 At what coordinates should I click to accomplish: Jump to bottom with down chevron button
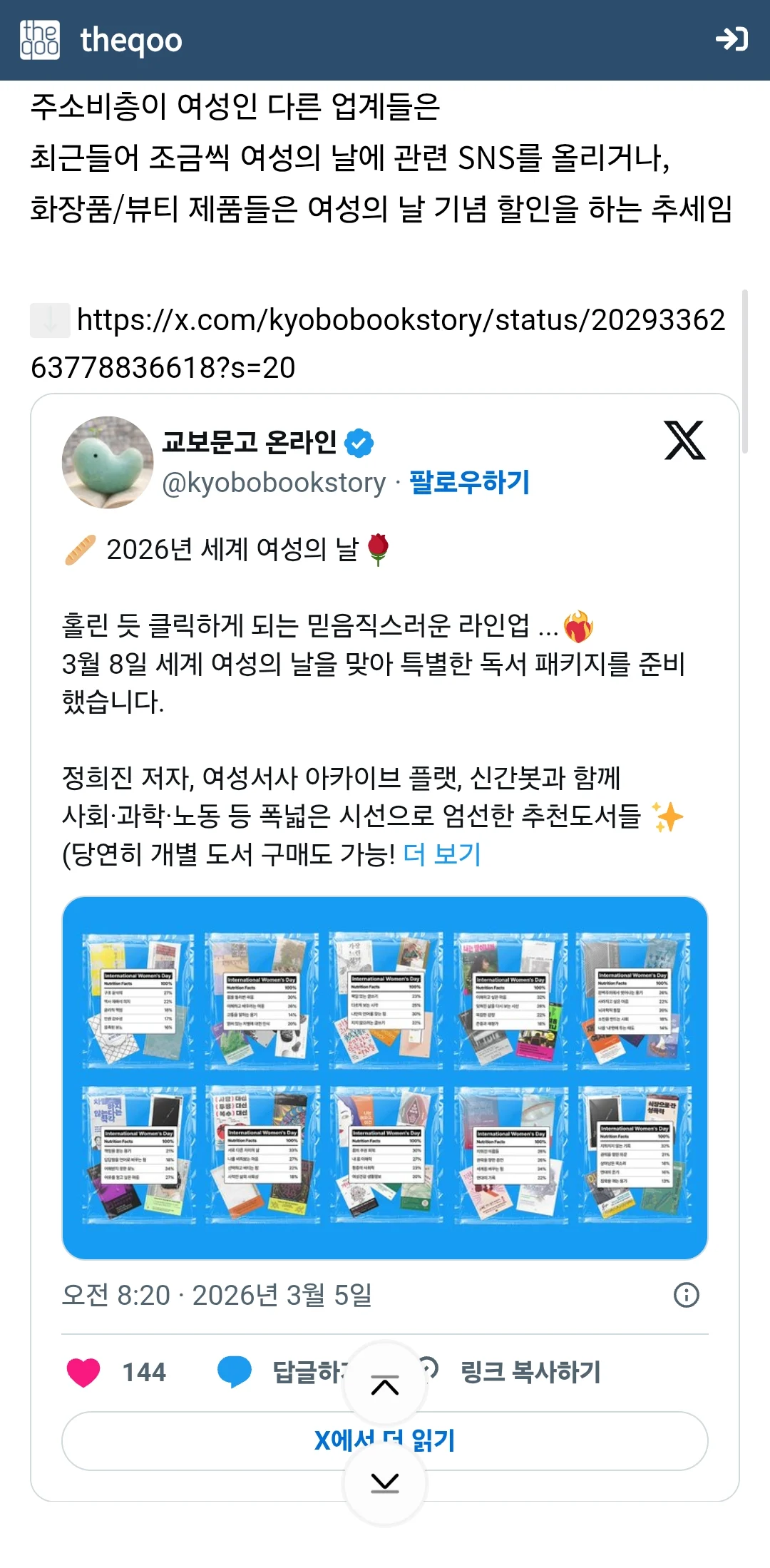[x=385, y=1483]
